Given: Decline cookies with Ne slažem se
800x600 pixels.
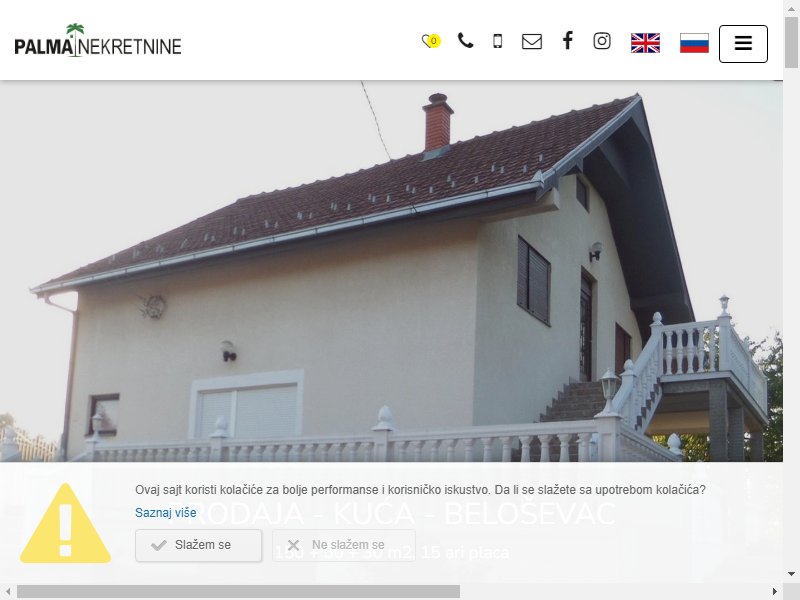Looking at the screenshot, I should coord(344,545).
